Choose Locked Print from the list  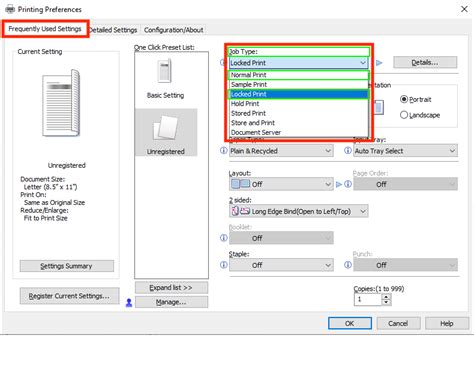pyautogui.click(x=299, y=94)
